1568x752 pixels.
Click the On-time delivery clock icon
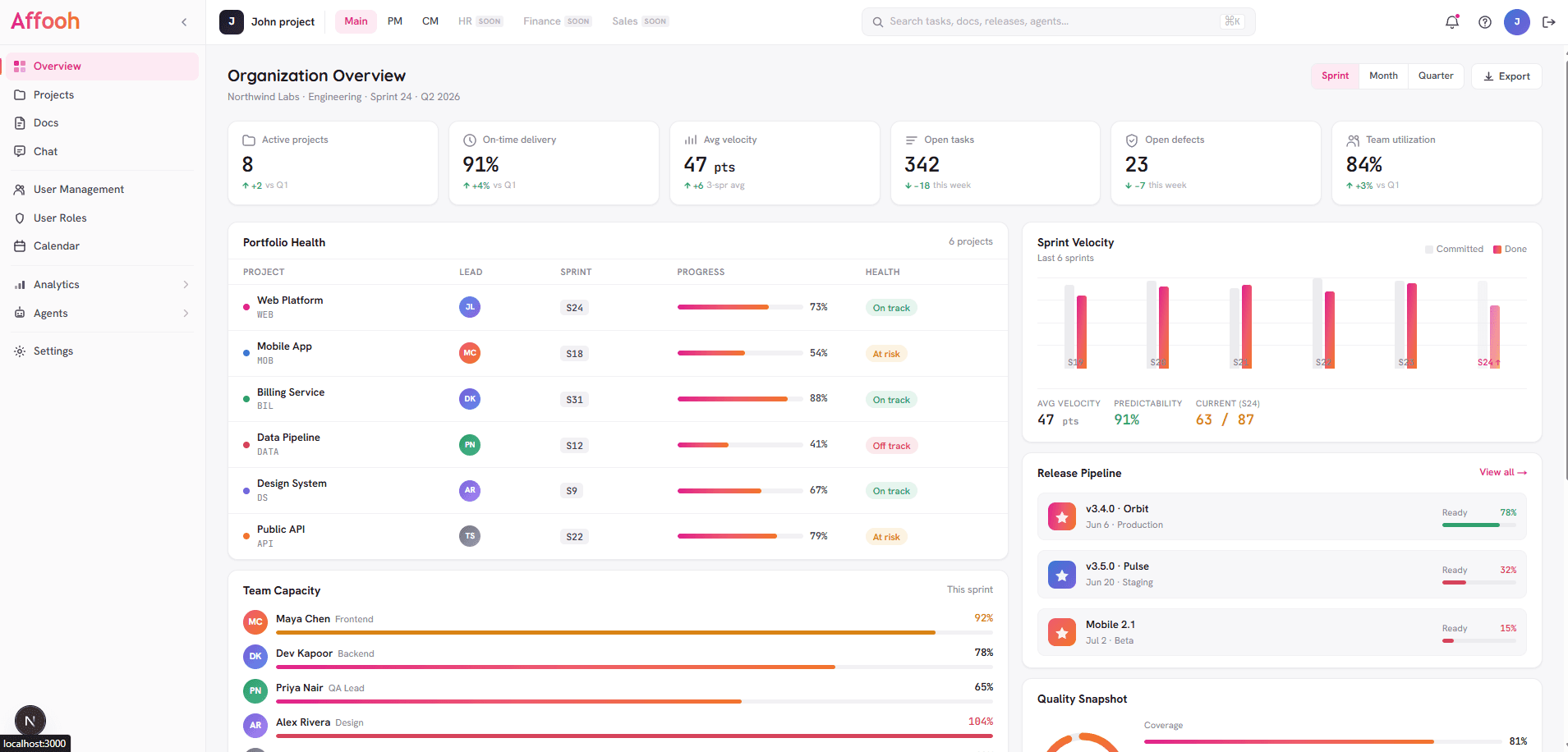(x=470, y=140)
